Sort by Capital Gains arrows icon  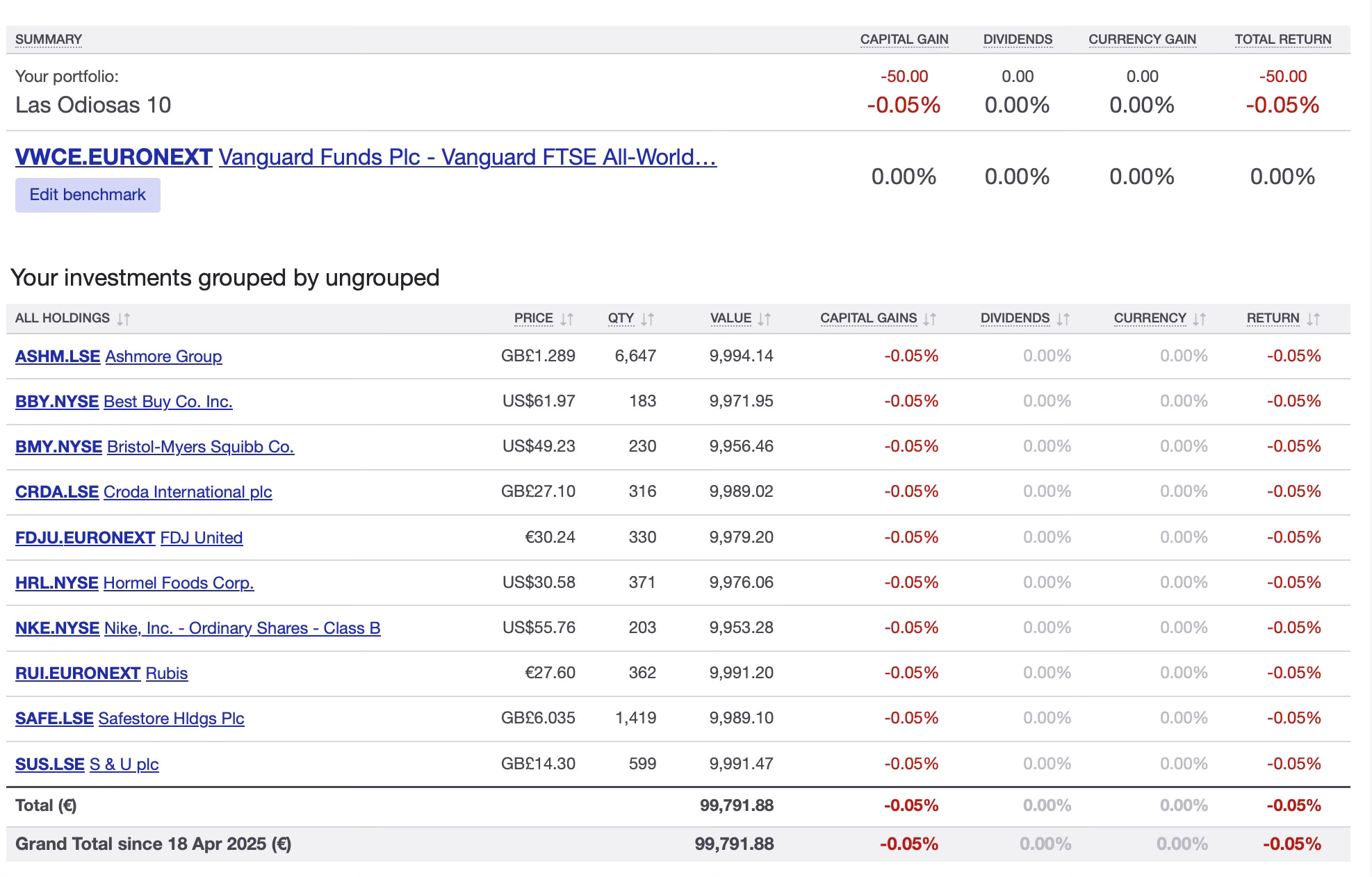pos(929,319)
